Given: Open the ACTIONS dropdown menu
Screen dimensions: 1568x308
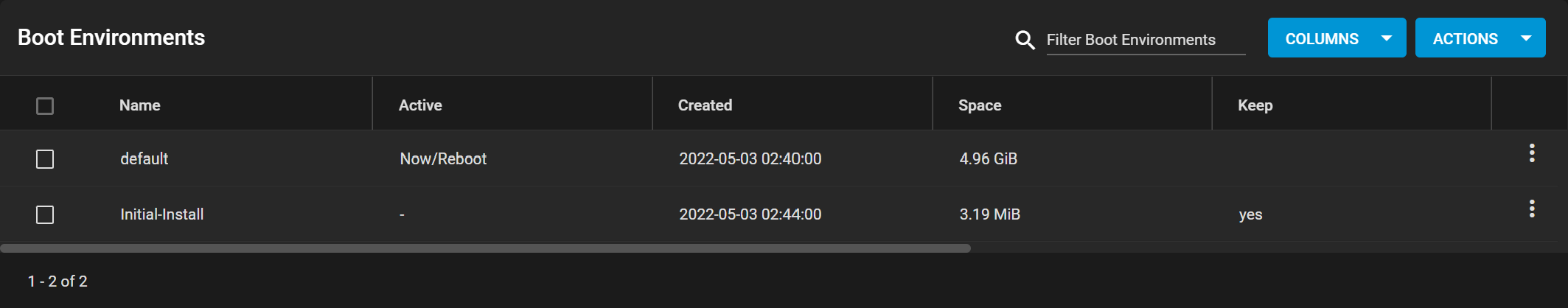Looking at the screenshot, I should click(x=1465, y=38).
